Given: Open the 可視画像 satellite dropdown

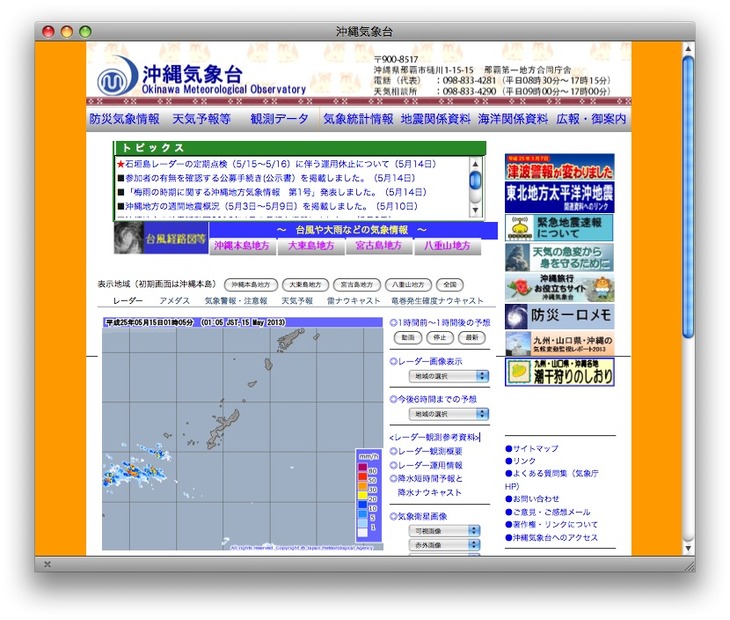Looking at the screenshot, I should click(444, 531).
